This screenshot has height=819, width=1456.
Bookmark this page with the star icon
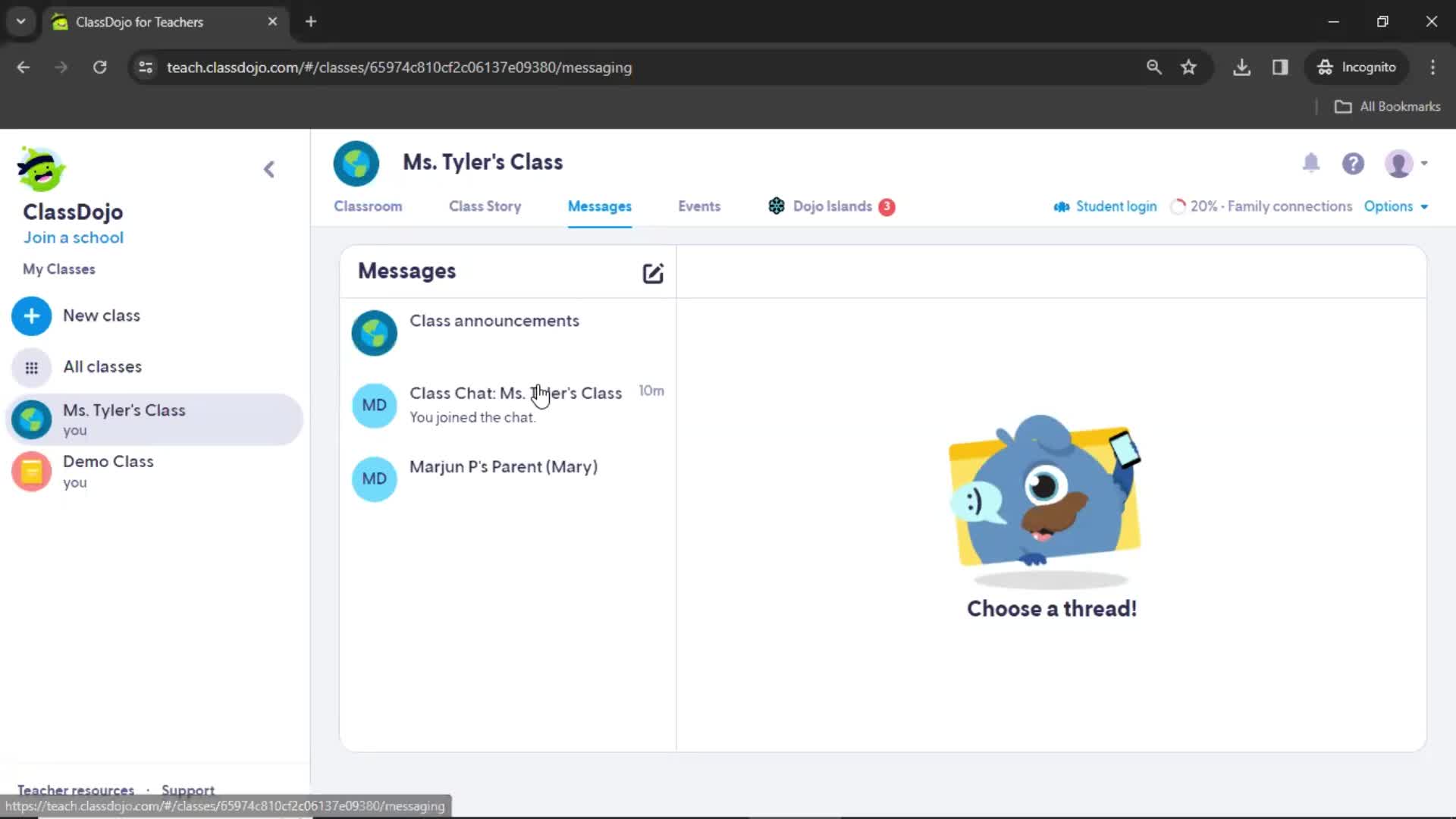point(1188,67)
